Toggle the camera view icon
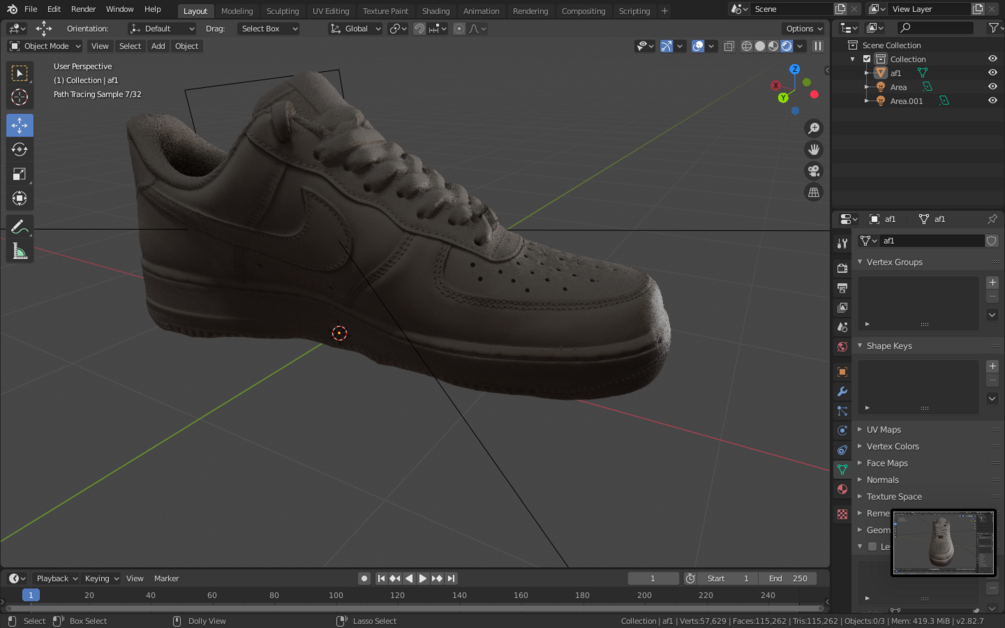Image resolution: width=1005 pixels, height=628 pixels. coord(813,171)
